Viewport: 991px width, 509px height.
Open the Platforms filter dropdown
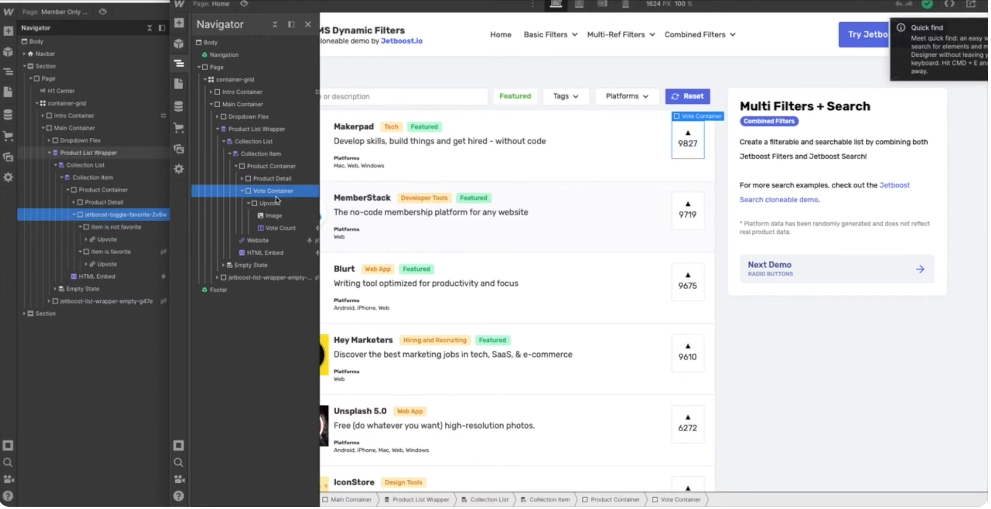[x=627, y=96]
